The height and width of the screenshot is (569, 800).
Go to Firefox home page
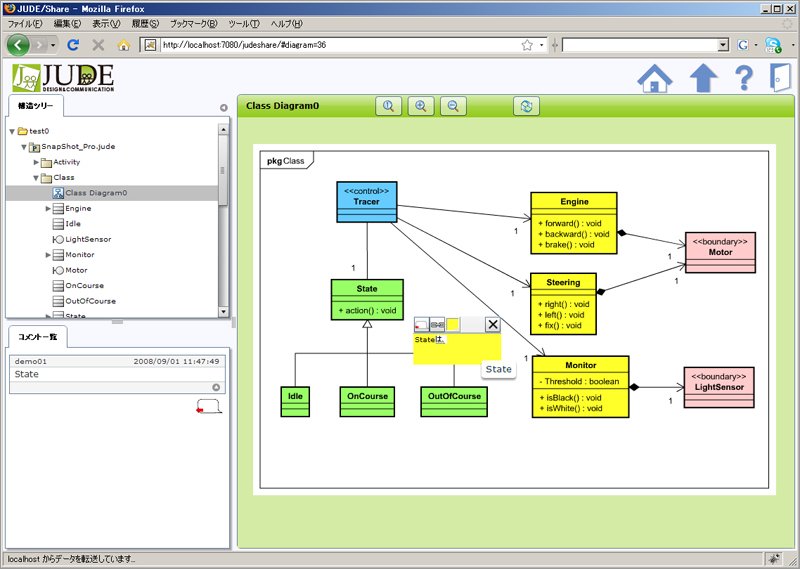(123, 45)
